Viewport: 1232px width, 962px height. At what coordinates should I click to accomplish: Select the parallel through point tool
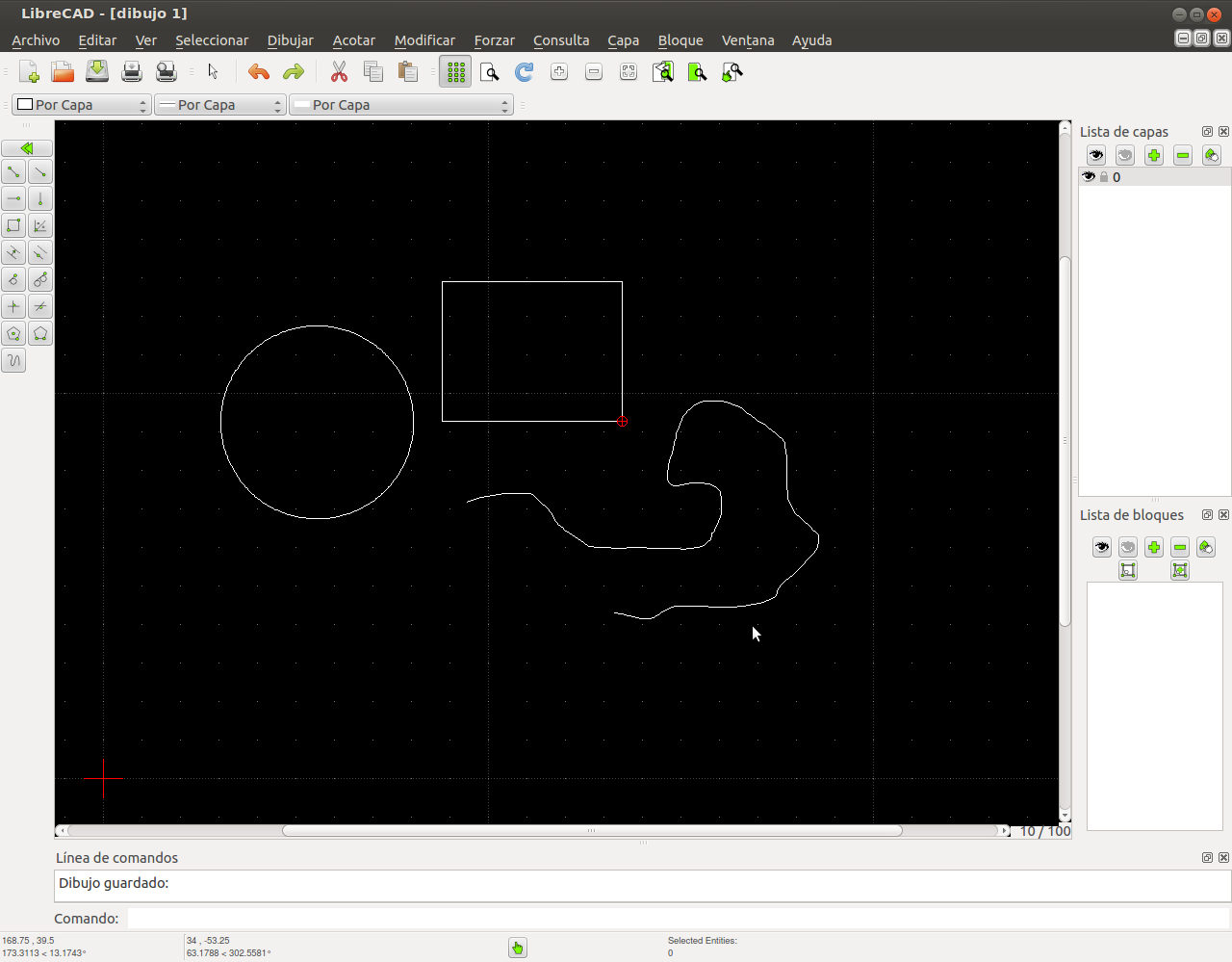click(40, 252)
